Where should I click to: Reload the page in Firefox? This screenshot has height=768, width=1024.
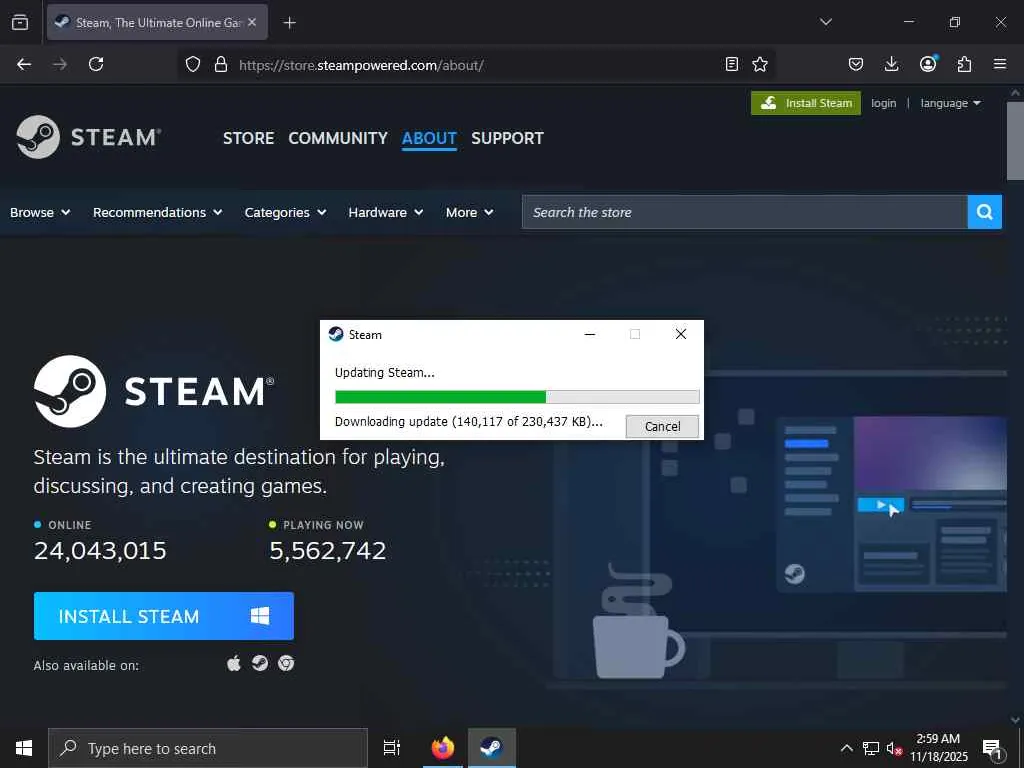point(96,64)
